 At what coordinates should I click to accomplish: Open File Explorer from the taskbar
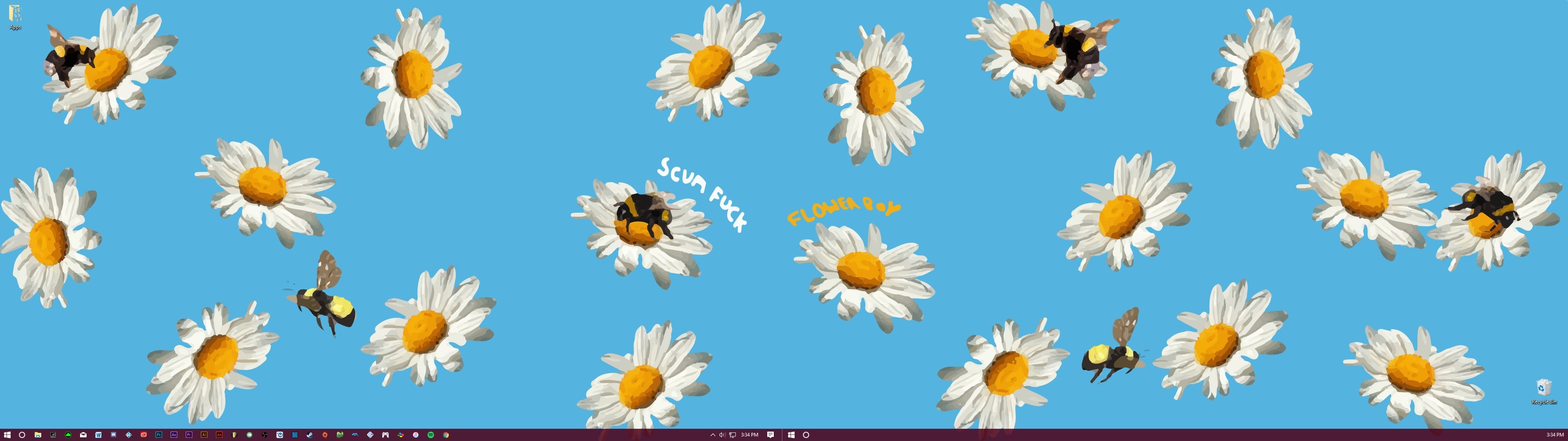(x=38, y=435)
